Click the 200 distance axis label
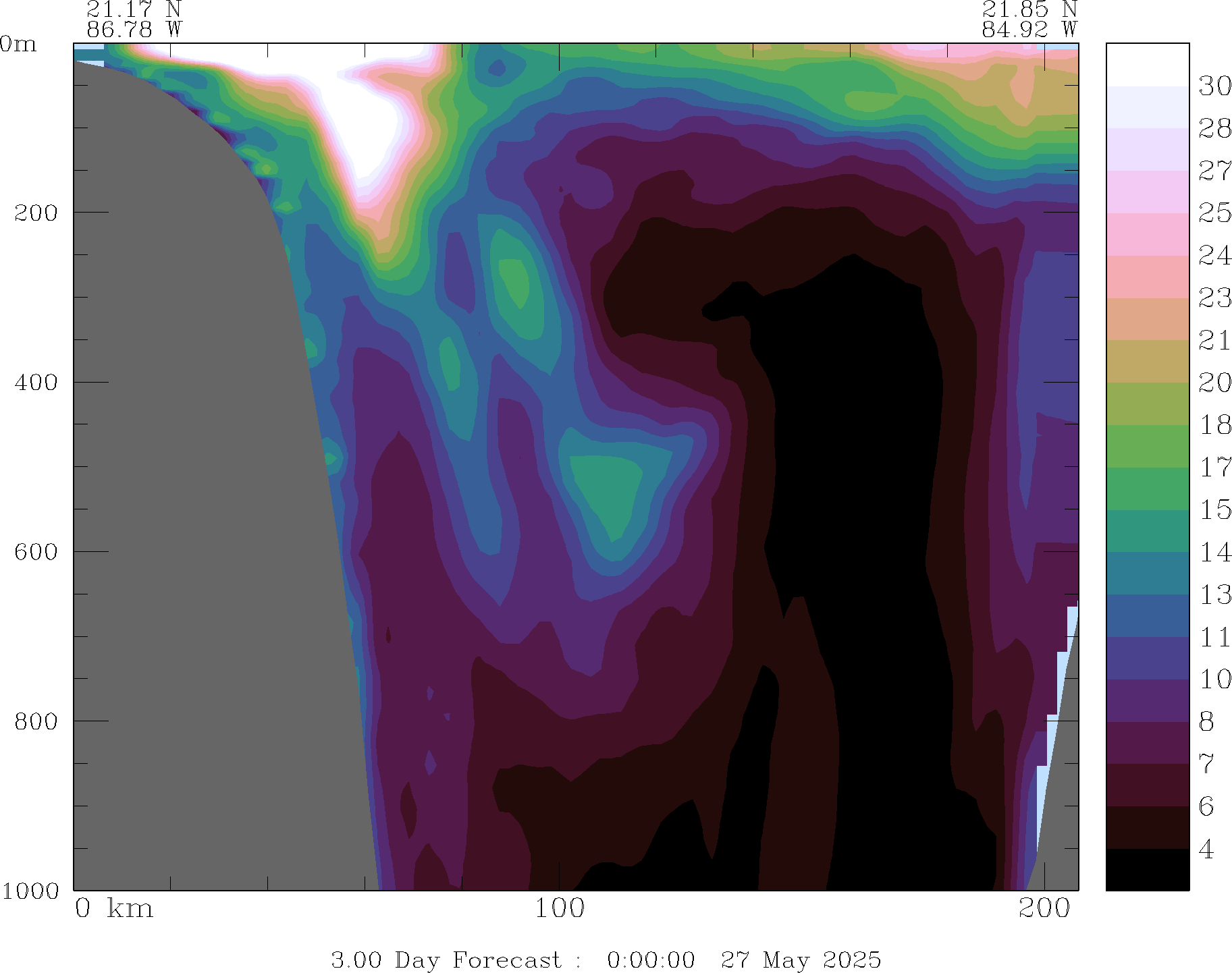1232x973 pixels. 1044,908
